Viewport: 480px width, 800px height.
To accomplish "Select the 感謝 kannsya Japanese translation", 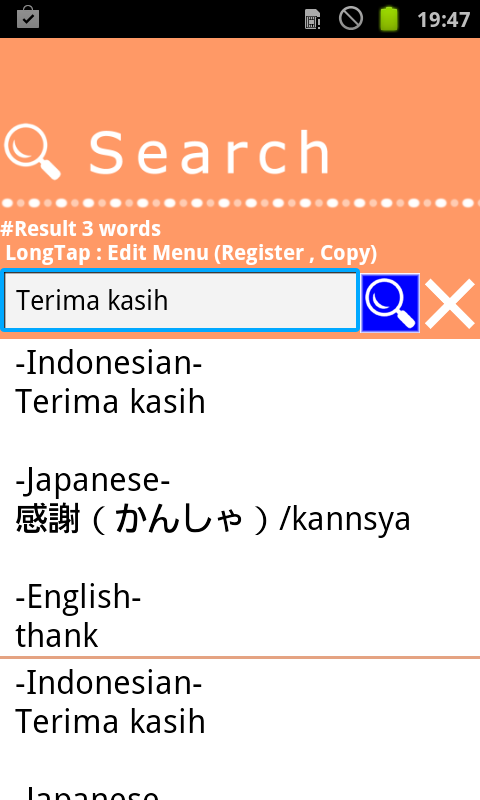I will tap(213, 519).
